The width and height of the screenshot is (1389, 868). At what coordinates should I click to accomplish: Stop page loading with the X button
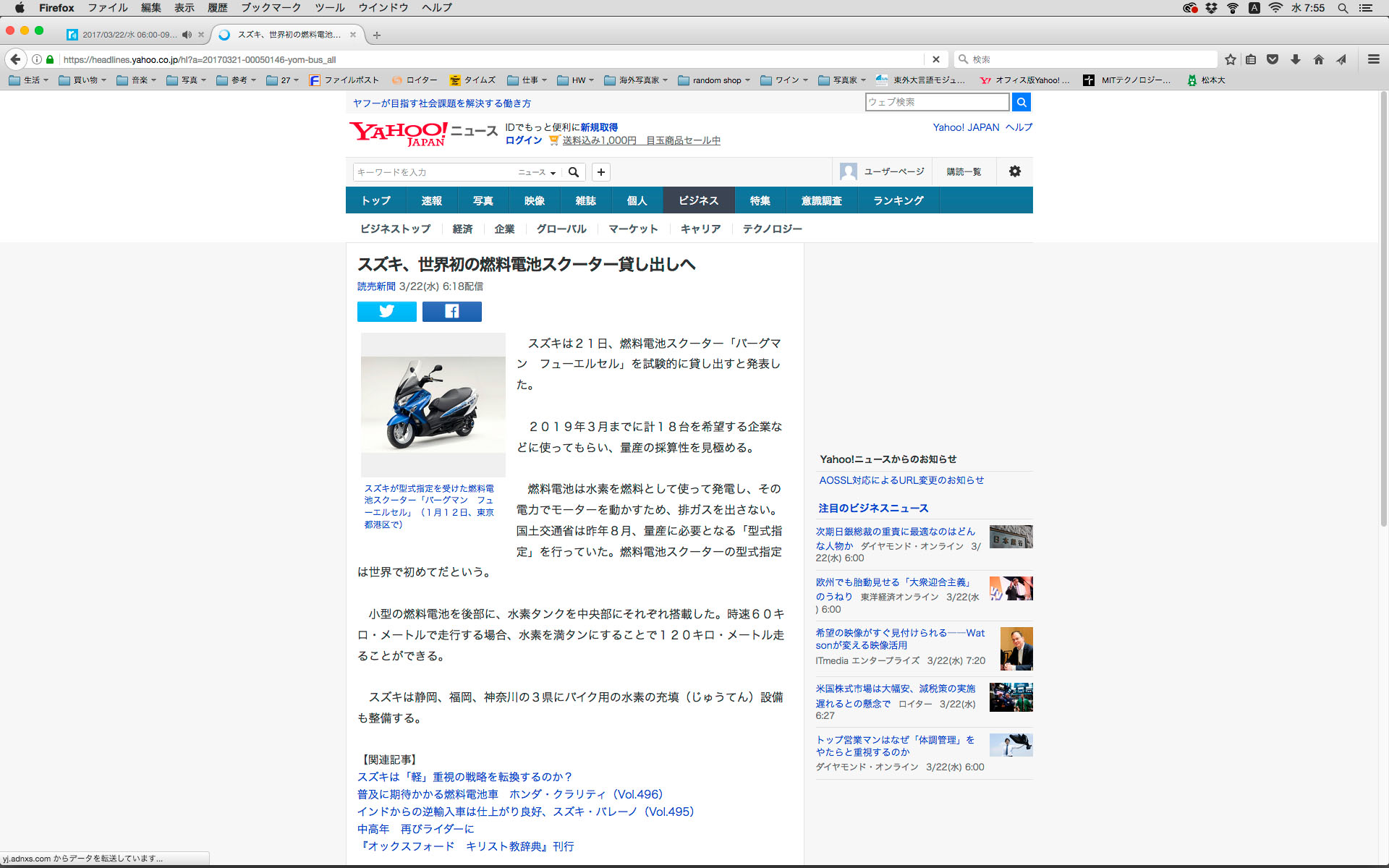[935, 59]
